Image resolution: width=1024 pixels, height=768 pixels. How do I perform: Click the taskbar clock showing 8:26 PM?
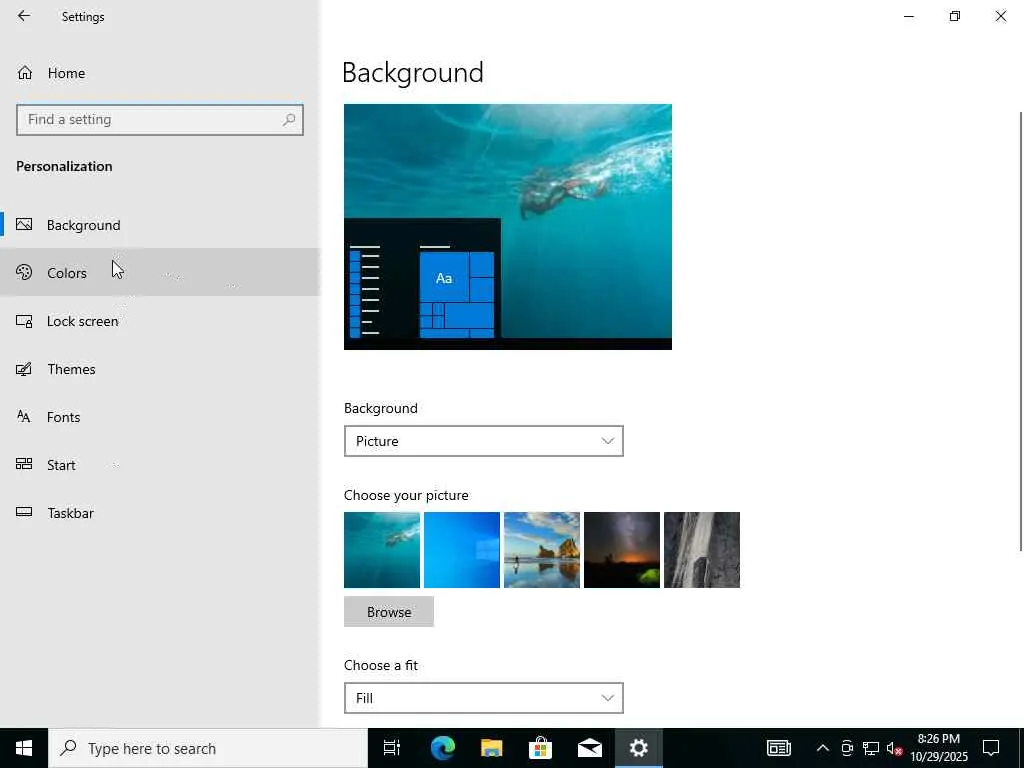pyautogui.click(x=939, y=748)
